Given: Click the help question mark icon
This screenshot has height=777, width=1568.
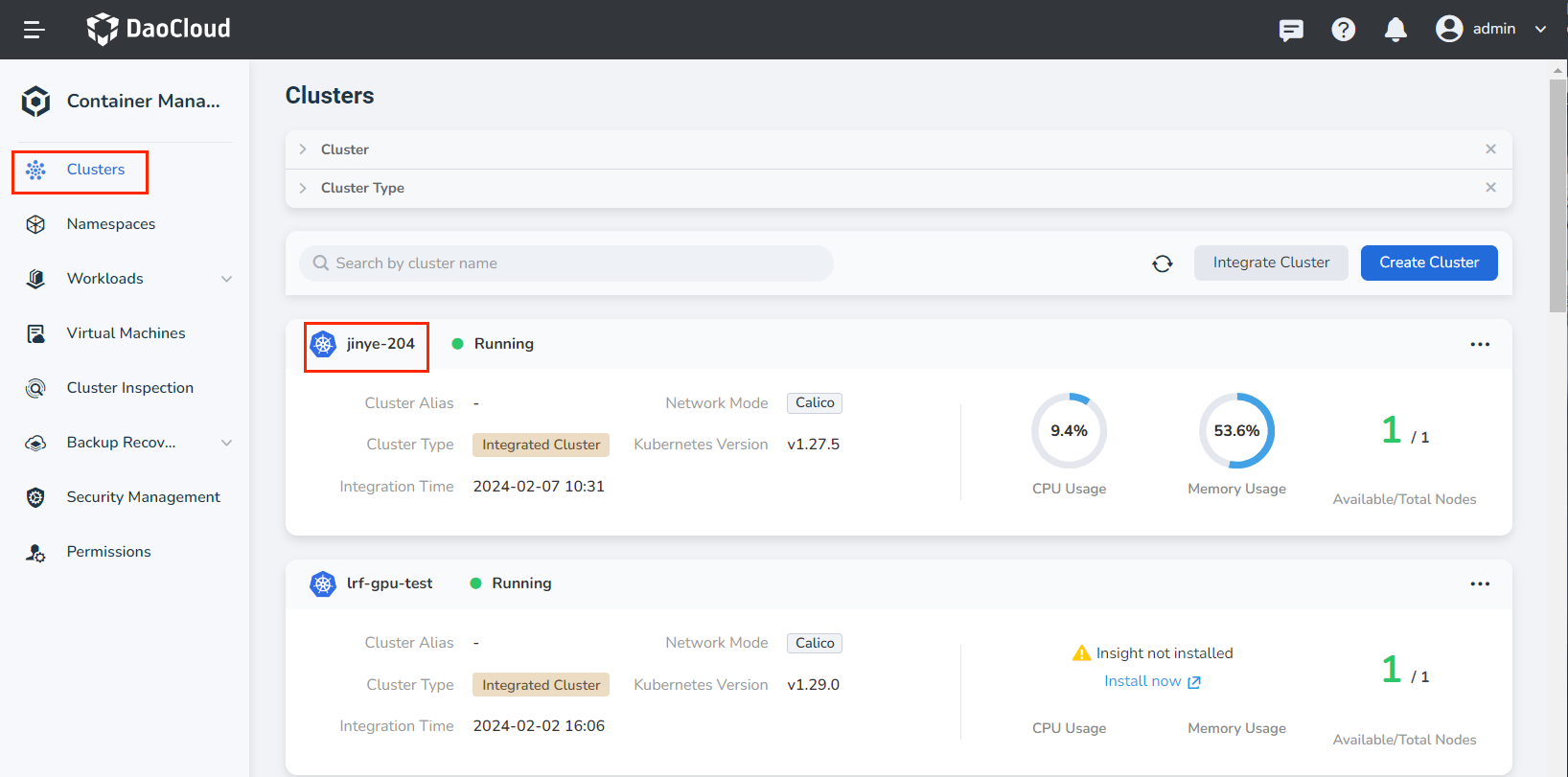Looking at the screenshot, I should 1343,30.
